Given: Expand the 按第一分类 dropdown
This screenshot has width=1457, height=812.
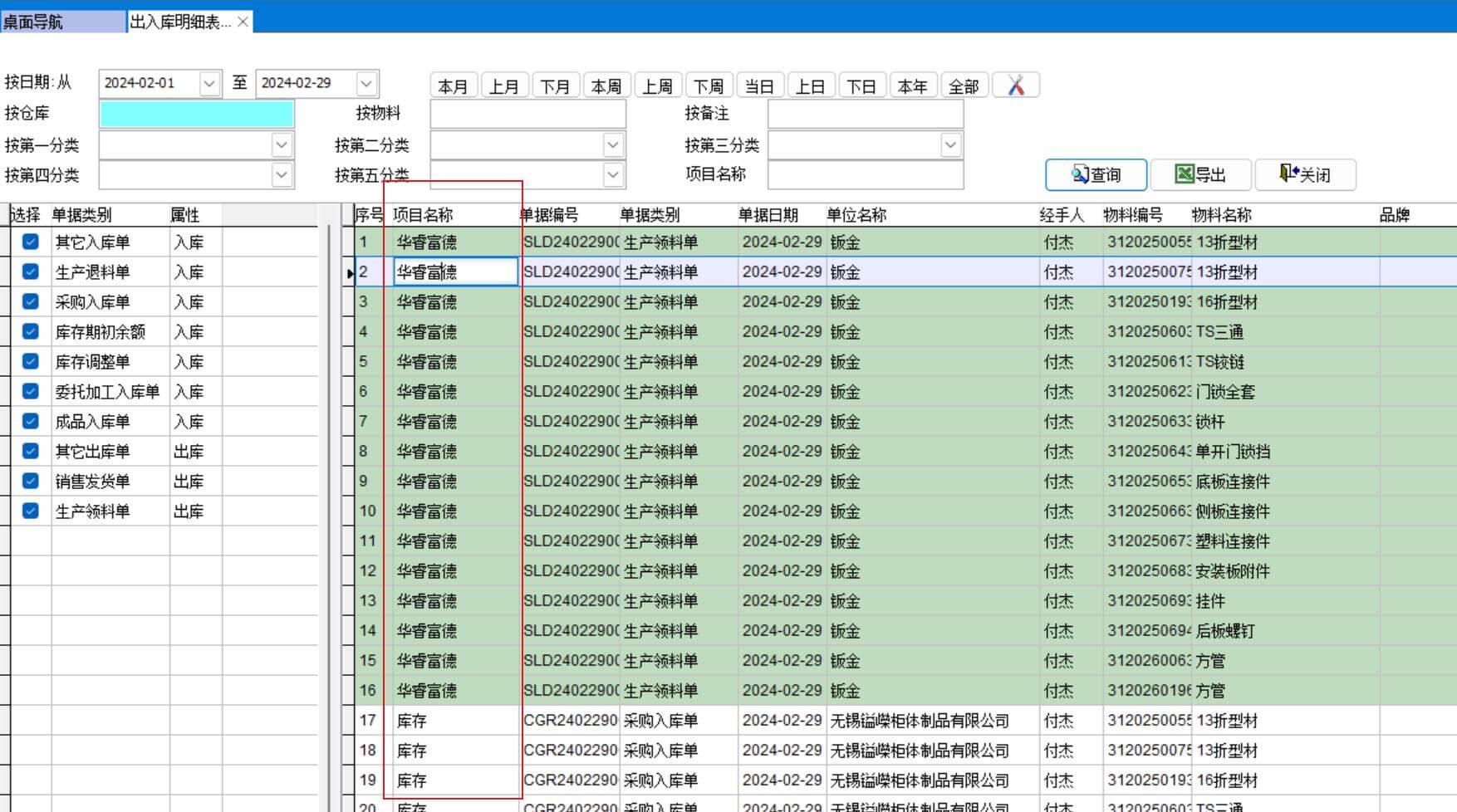Looking at the screenshot, I should tap(282, 145).
